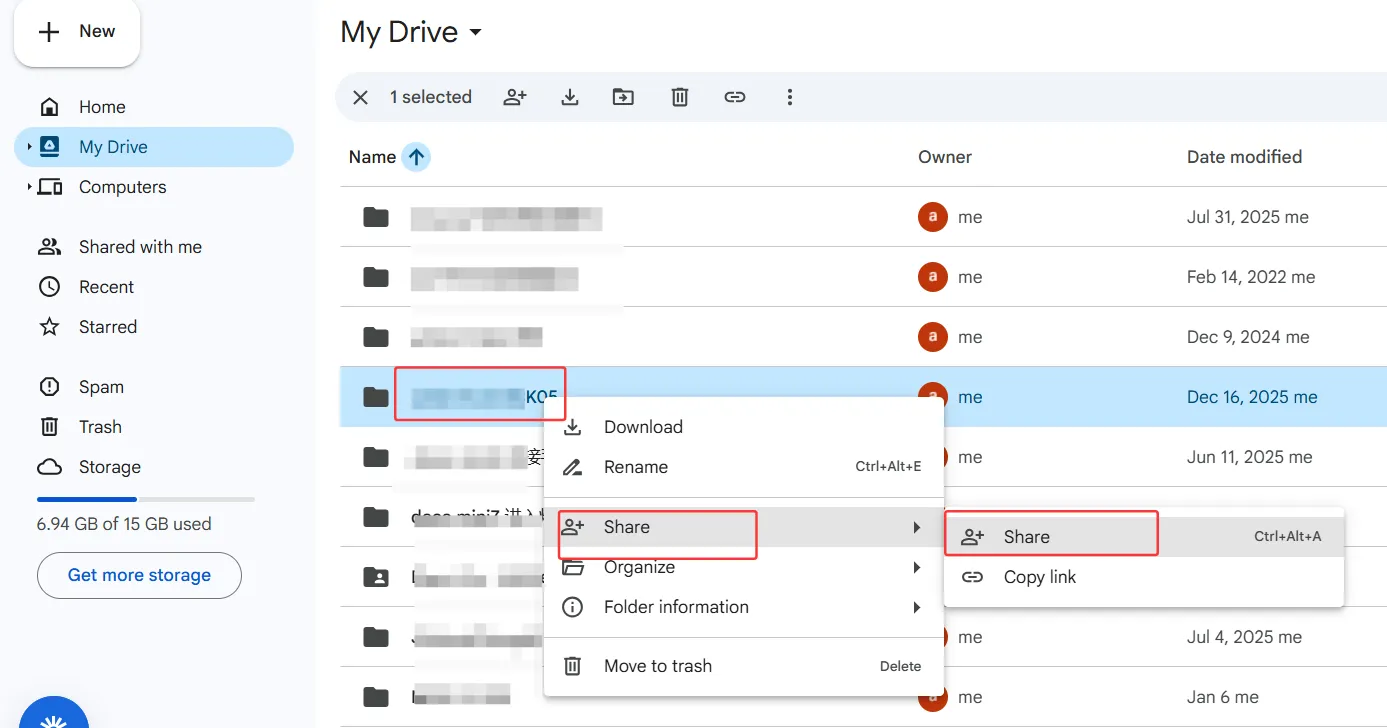Expand the Computers tree arrow in sidebar
Image resolution: width=1387 pixels, height=728 pixels.
tap(29, 187)
